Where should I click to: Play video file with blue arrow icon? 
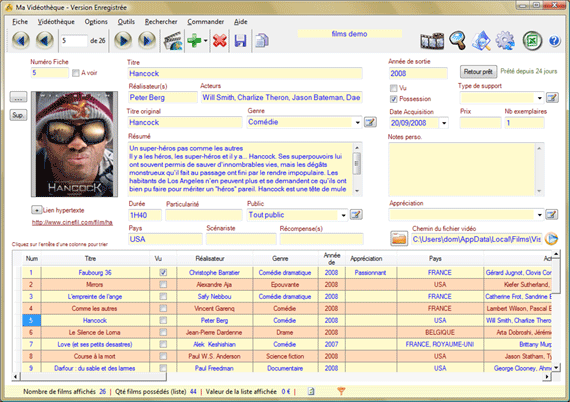pos(551,239)
